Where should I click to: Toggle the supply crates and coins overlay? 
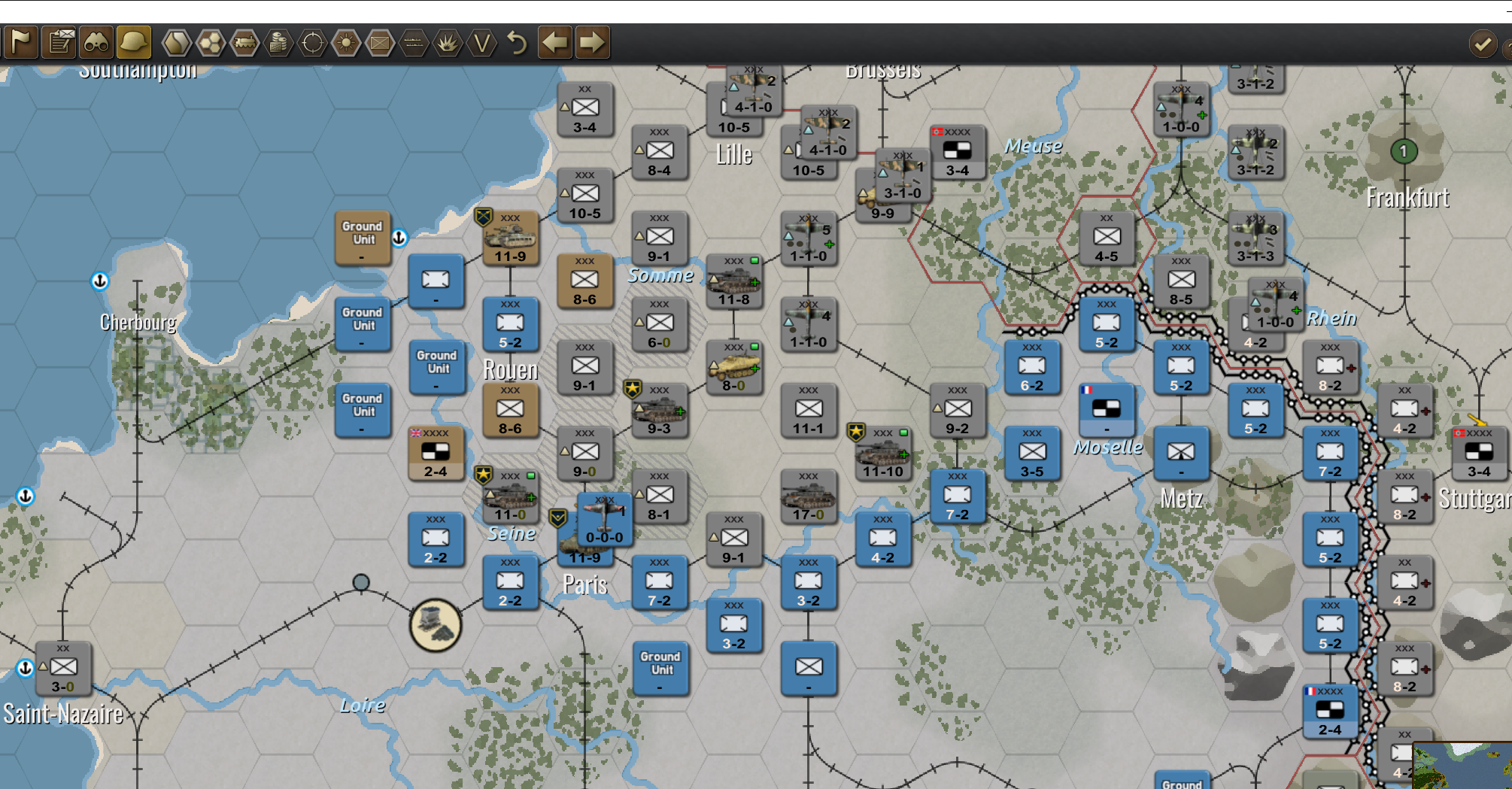click(278, 43)
